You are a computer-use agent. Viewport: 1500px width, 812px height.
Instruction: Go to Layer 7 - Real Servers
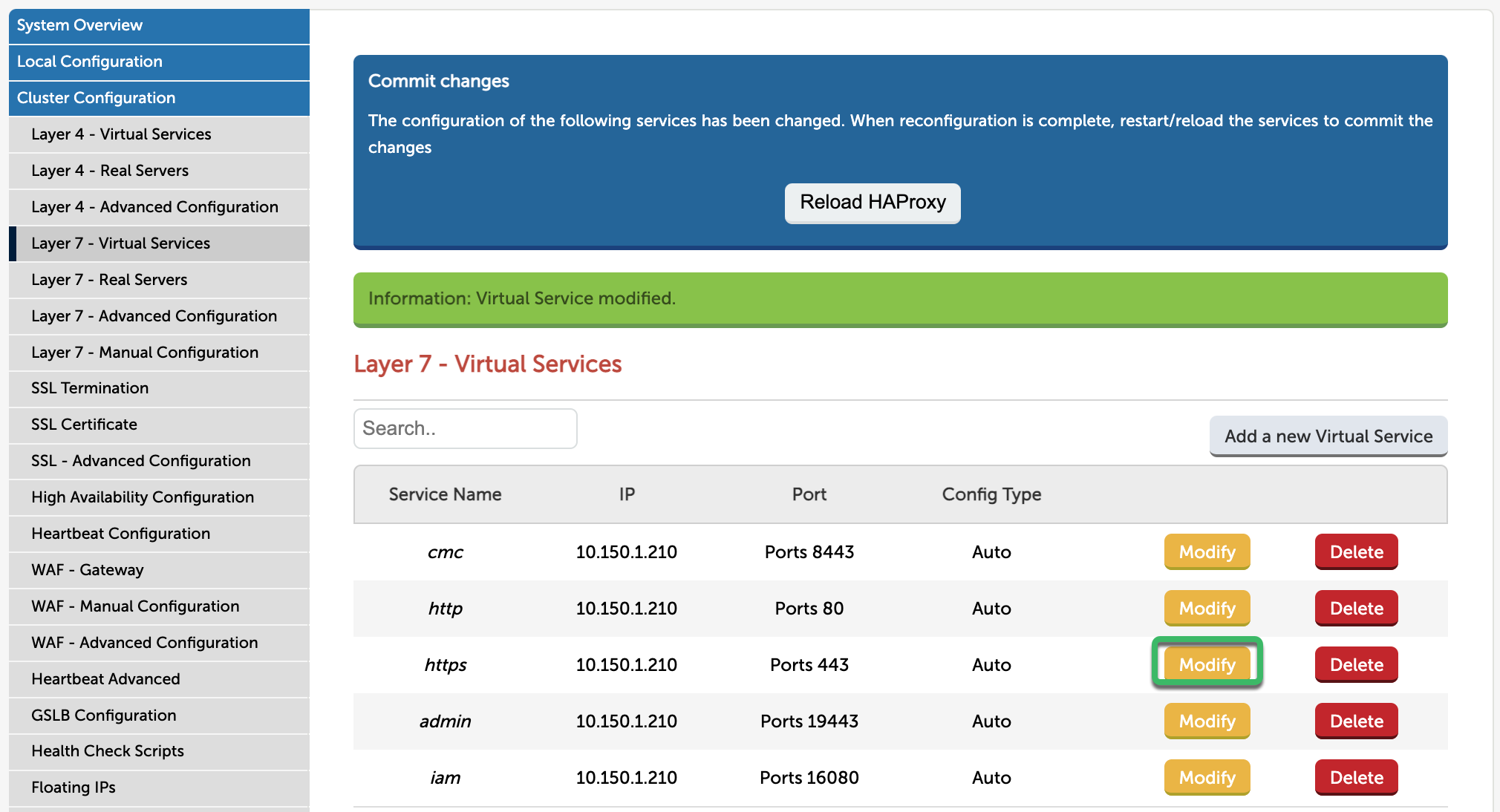point(159,280)
